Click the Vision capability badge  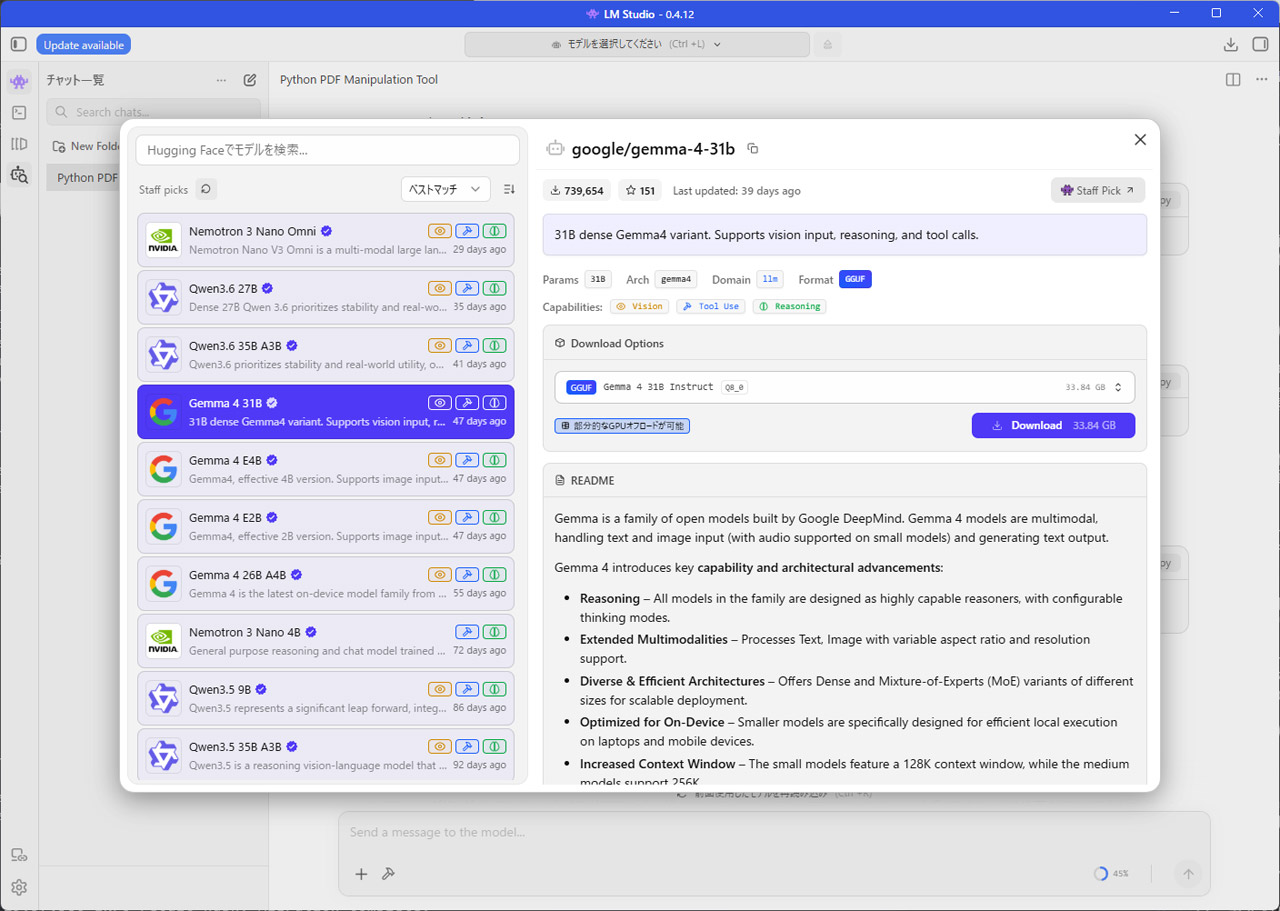639,306
